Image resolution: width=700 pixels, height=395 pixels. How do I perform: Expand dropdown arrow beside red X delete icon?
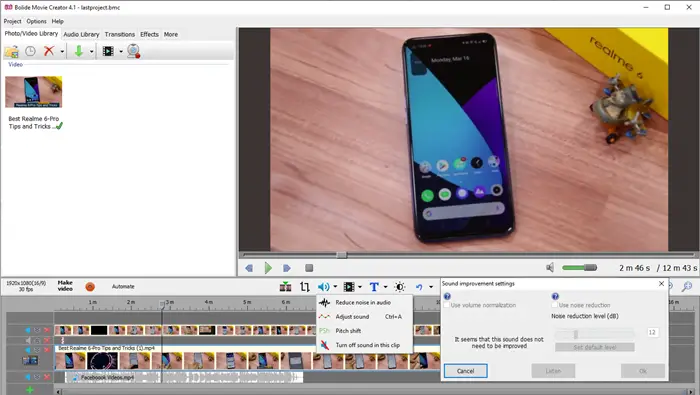click(x=62, y=52)
